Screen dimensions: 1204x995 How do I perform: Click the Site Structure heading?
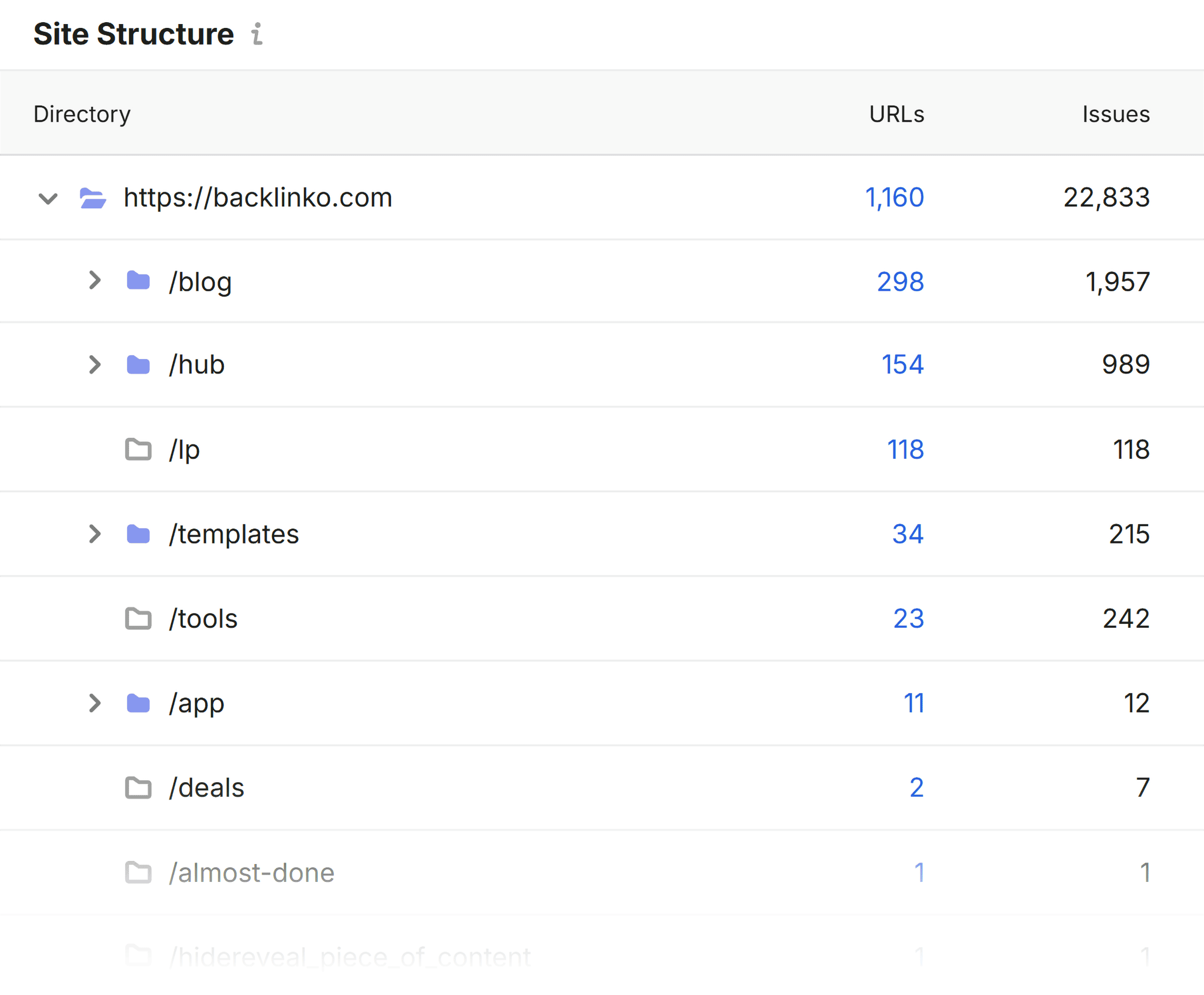coord(133,34)
